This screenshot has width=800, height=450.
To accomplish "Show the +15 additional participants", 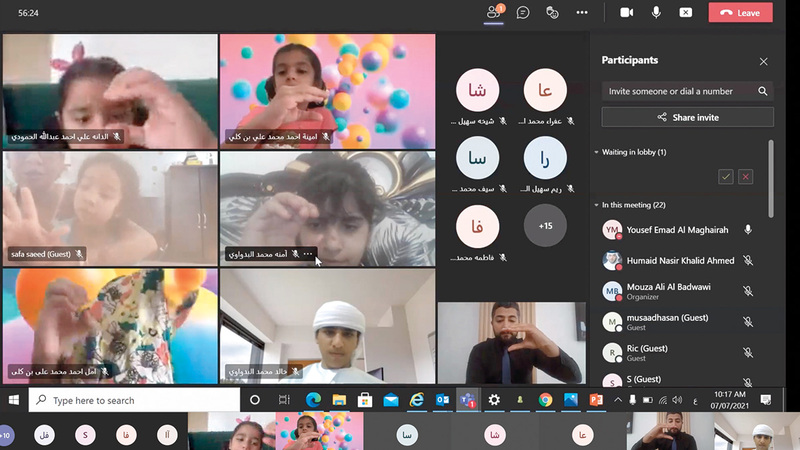I will pos(545,226).
